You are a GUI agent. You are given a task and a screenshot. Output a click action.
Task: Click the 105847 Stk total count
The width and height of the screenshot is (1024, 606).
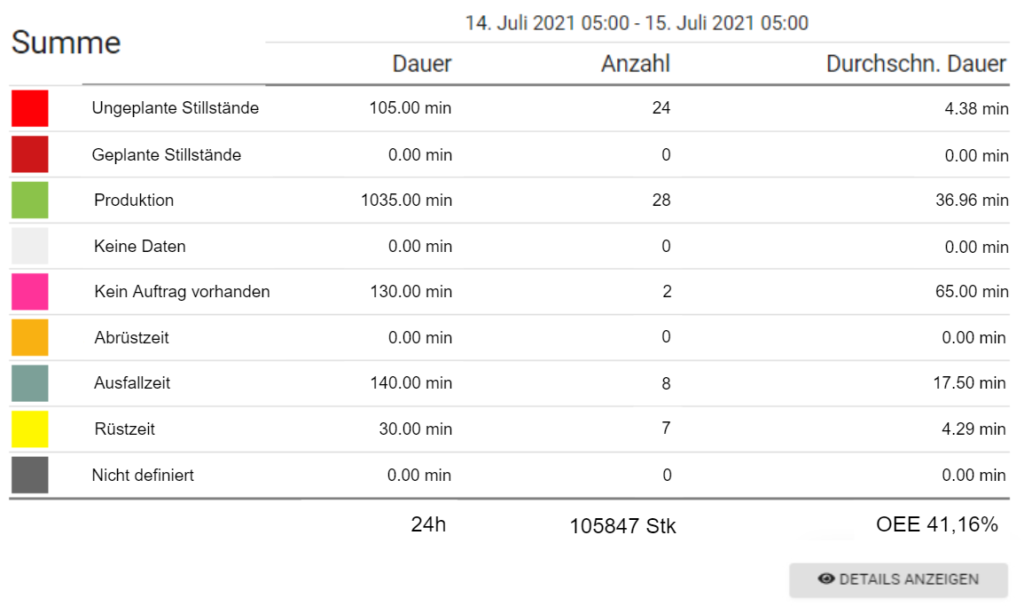(x=622, y=526)
